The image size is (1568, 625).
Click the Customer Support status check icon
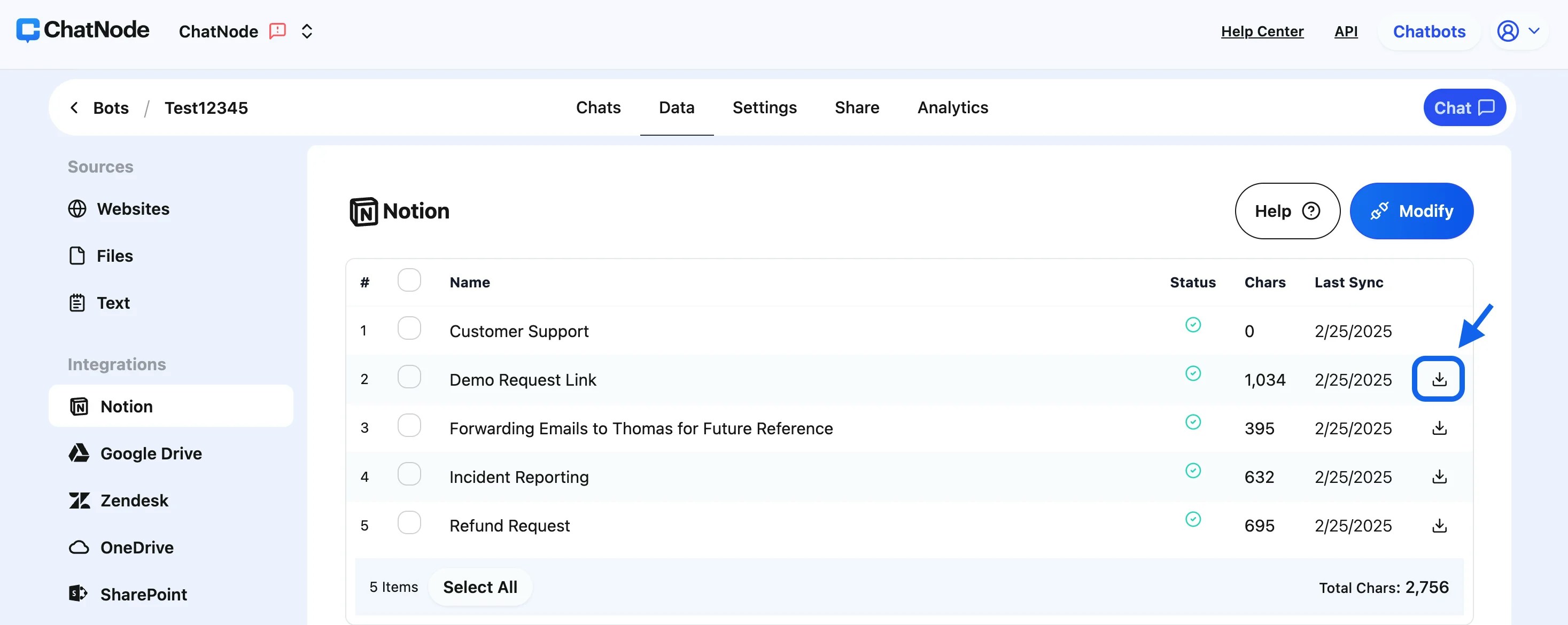point(1193,325)
